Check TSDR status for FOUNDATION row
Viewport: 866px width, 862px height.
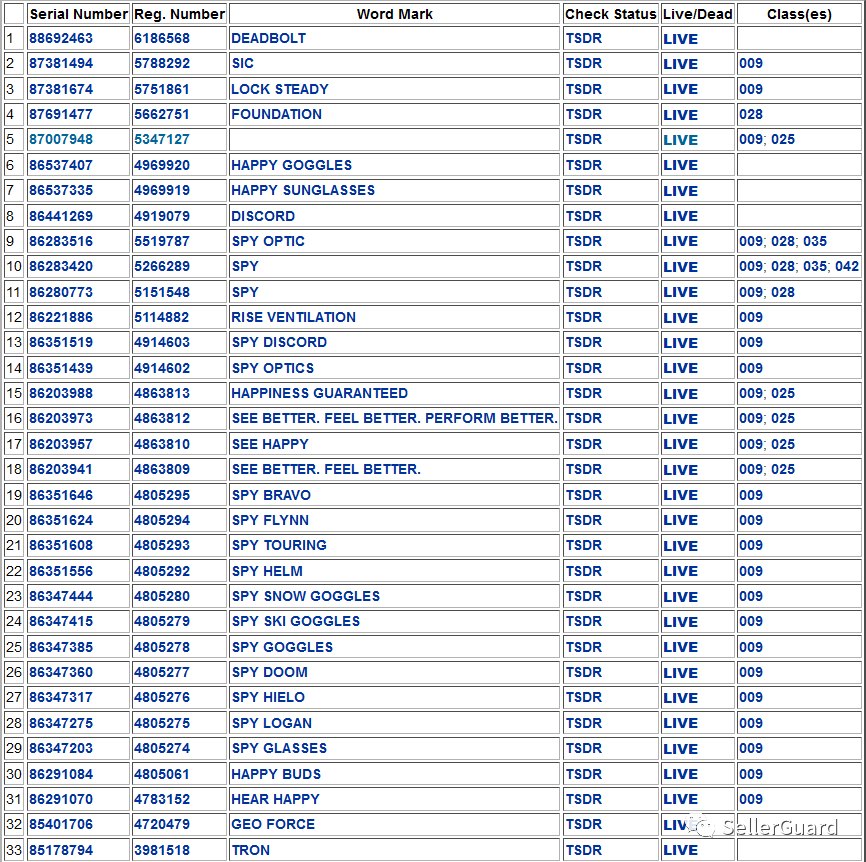584,114
